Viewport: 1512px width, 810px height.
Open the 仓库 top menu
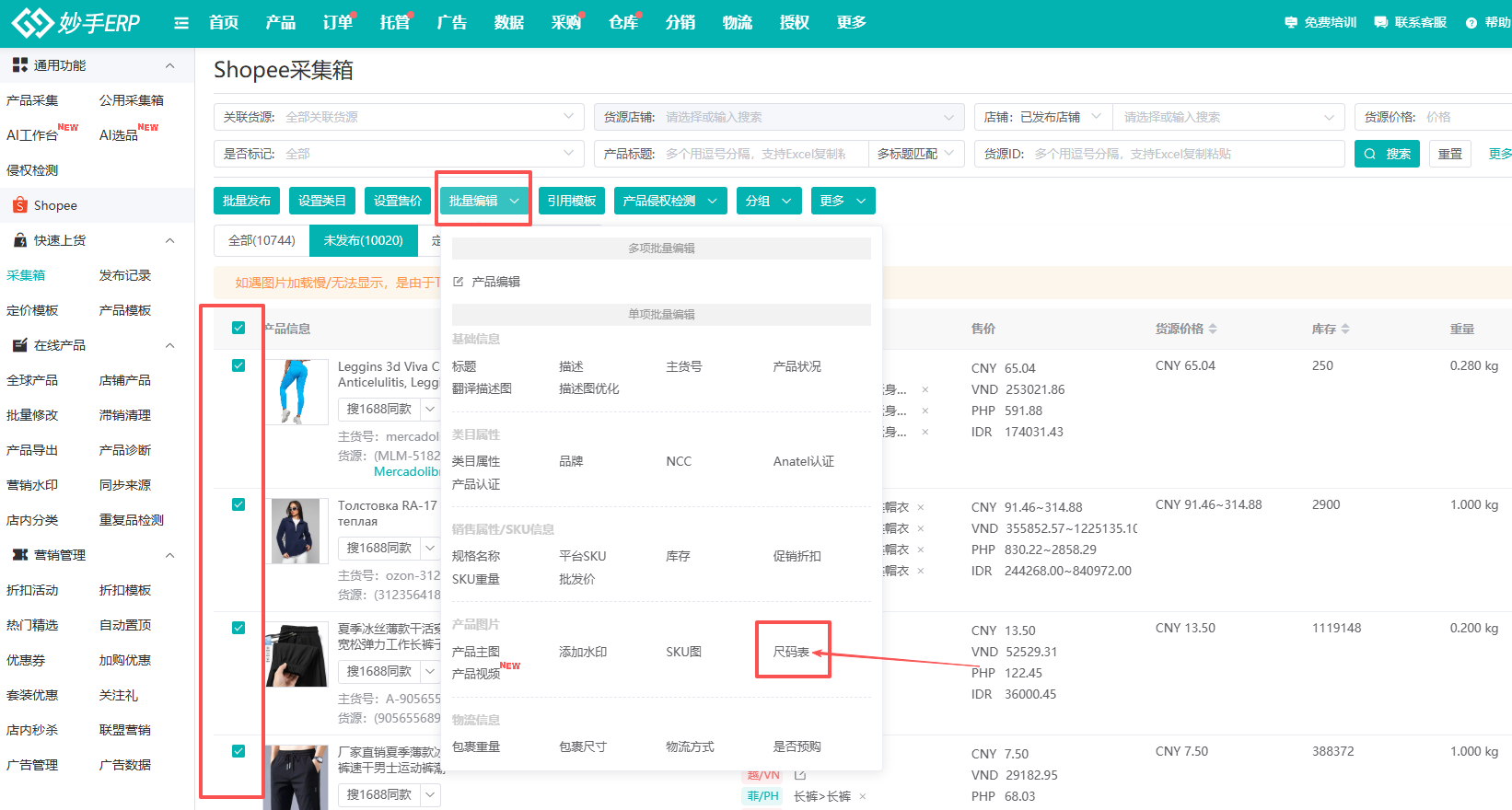tap(623, 22)
